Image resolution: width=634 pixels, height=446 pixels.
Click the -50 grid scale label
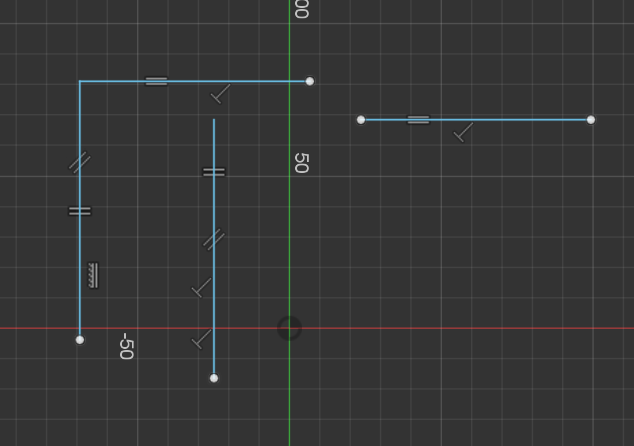coord(126,347)
